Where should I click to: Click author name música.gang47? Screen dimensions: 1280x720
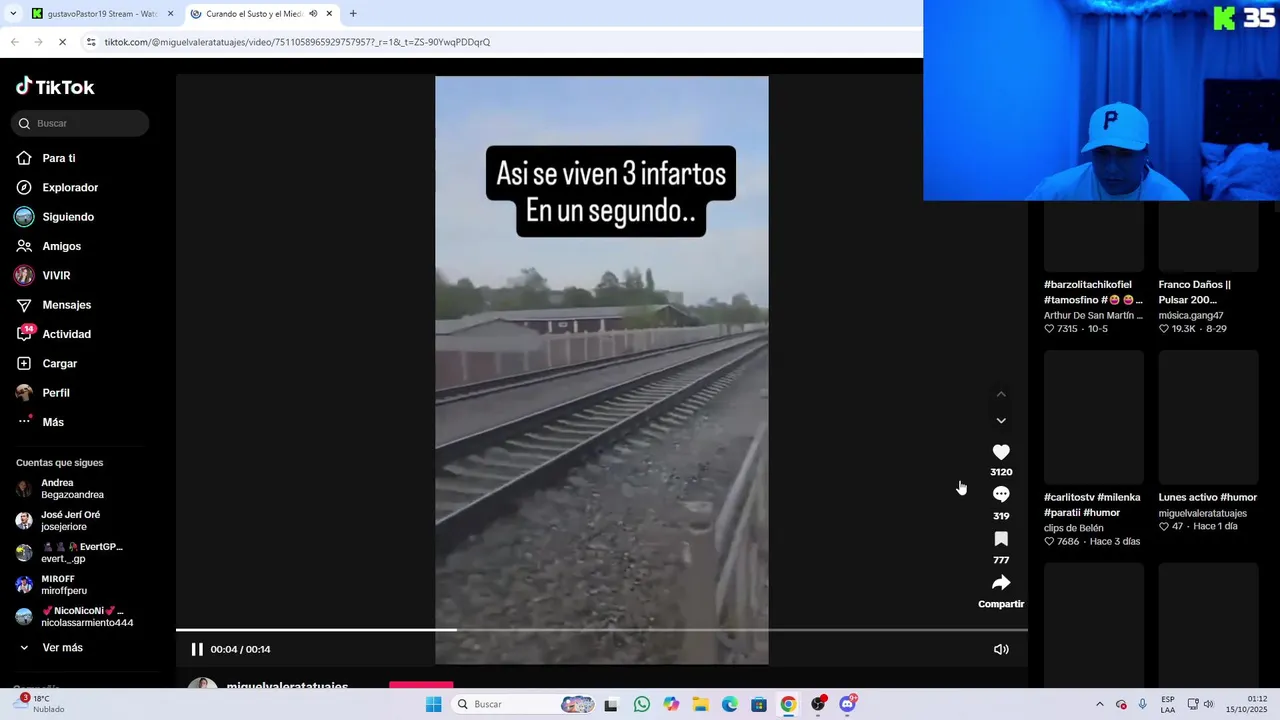coord(1191,315)
